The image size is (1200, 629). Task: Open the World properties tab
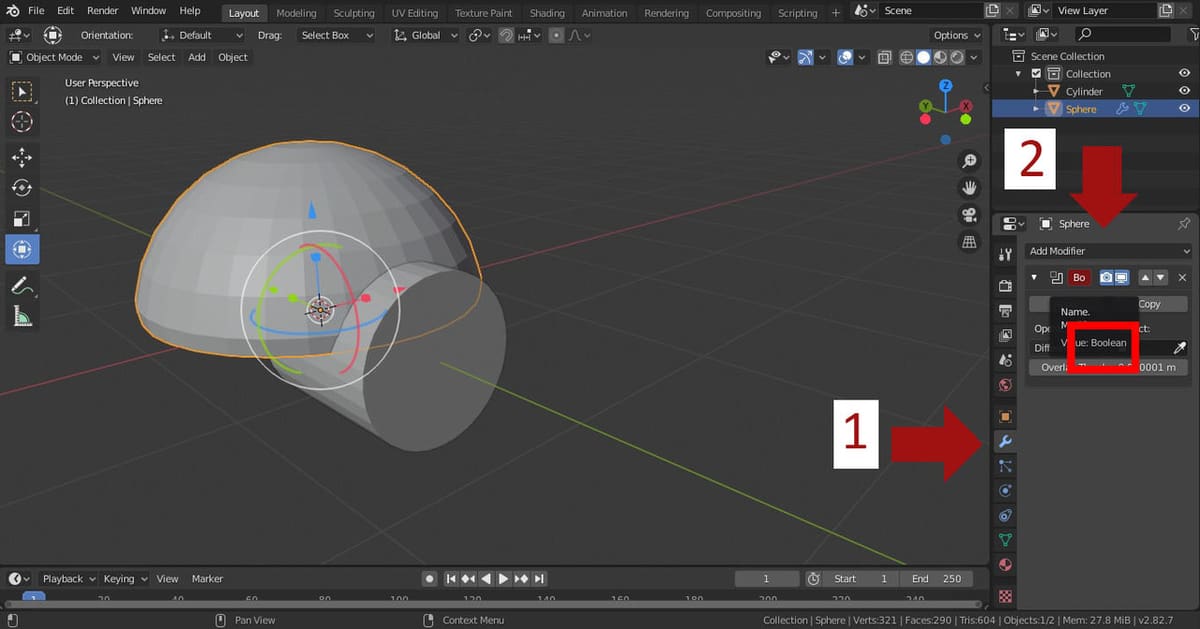coord(1006,384)
